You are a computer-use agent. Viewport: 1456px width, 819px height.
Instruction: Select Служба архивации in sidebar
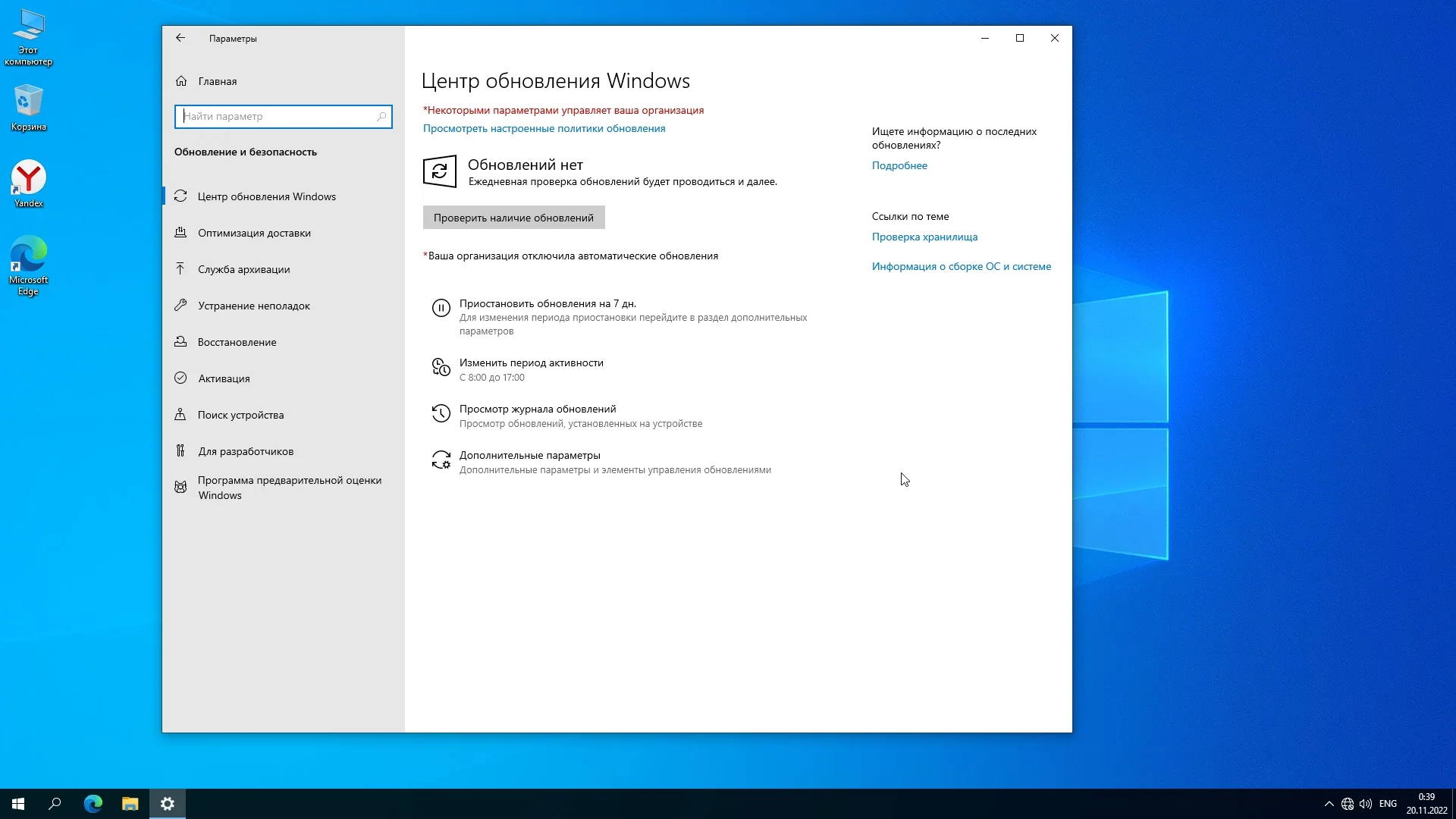coord(243,269)
